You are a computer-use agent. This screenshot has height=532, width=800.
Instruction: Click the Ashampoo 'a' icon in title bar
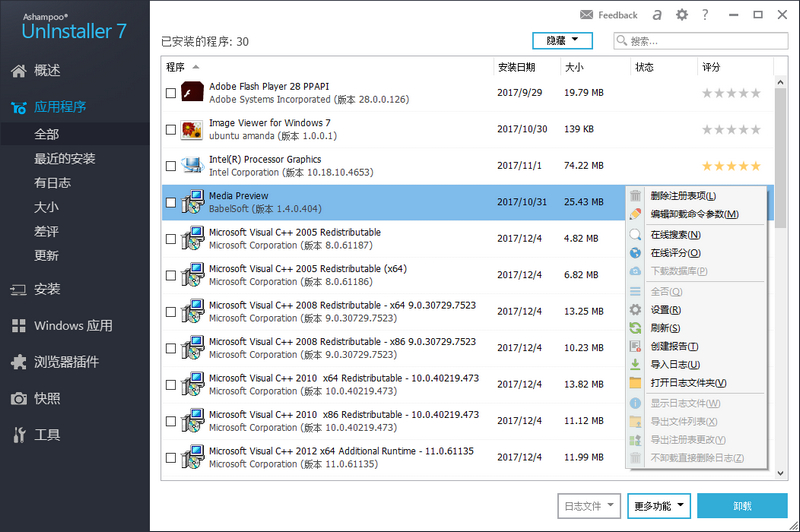(657, 15)
